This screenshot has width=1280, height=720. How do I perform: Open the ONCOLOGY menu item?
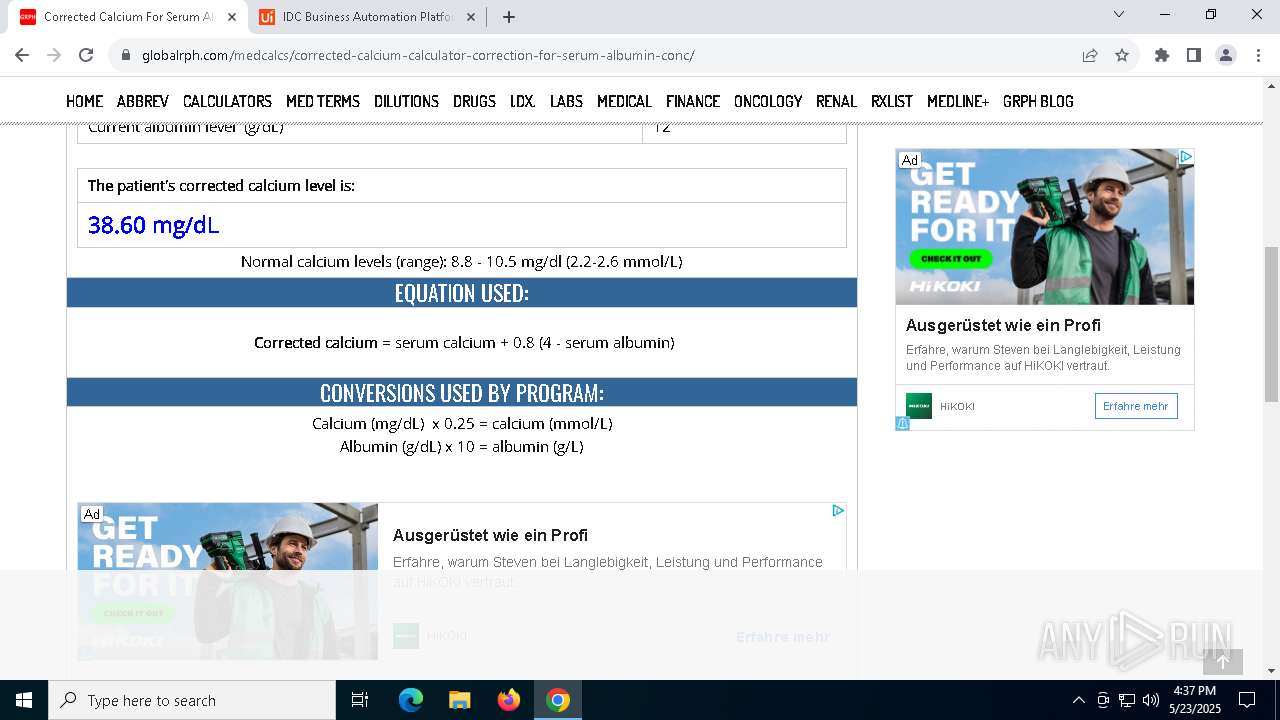pos(768,101)
